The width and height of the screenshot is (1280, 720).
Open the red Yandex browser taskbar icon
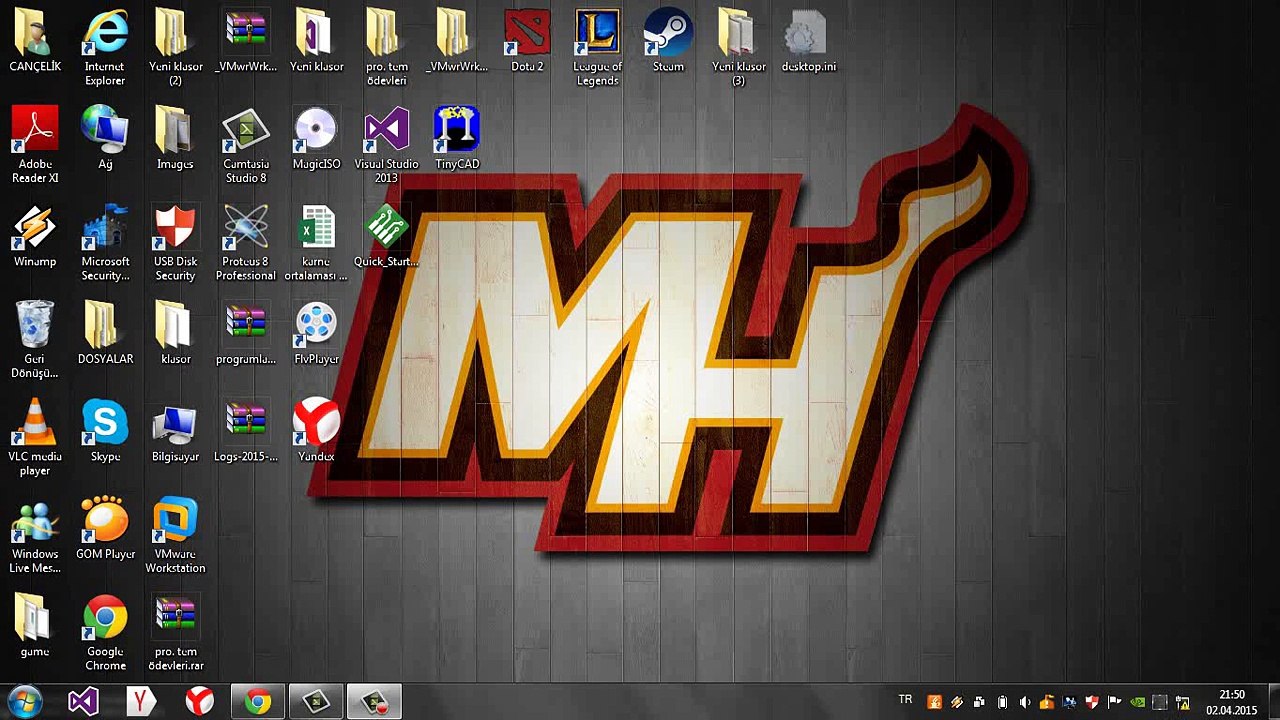coord(200,702)
